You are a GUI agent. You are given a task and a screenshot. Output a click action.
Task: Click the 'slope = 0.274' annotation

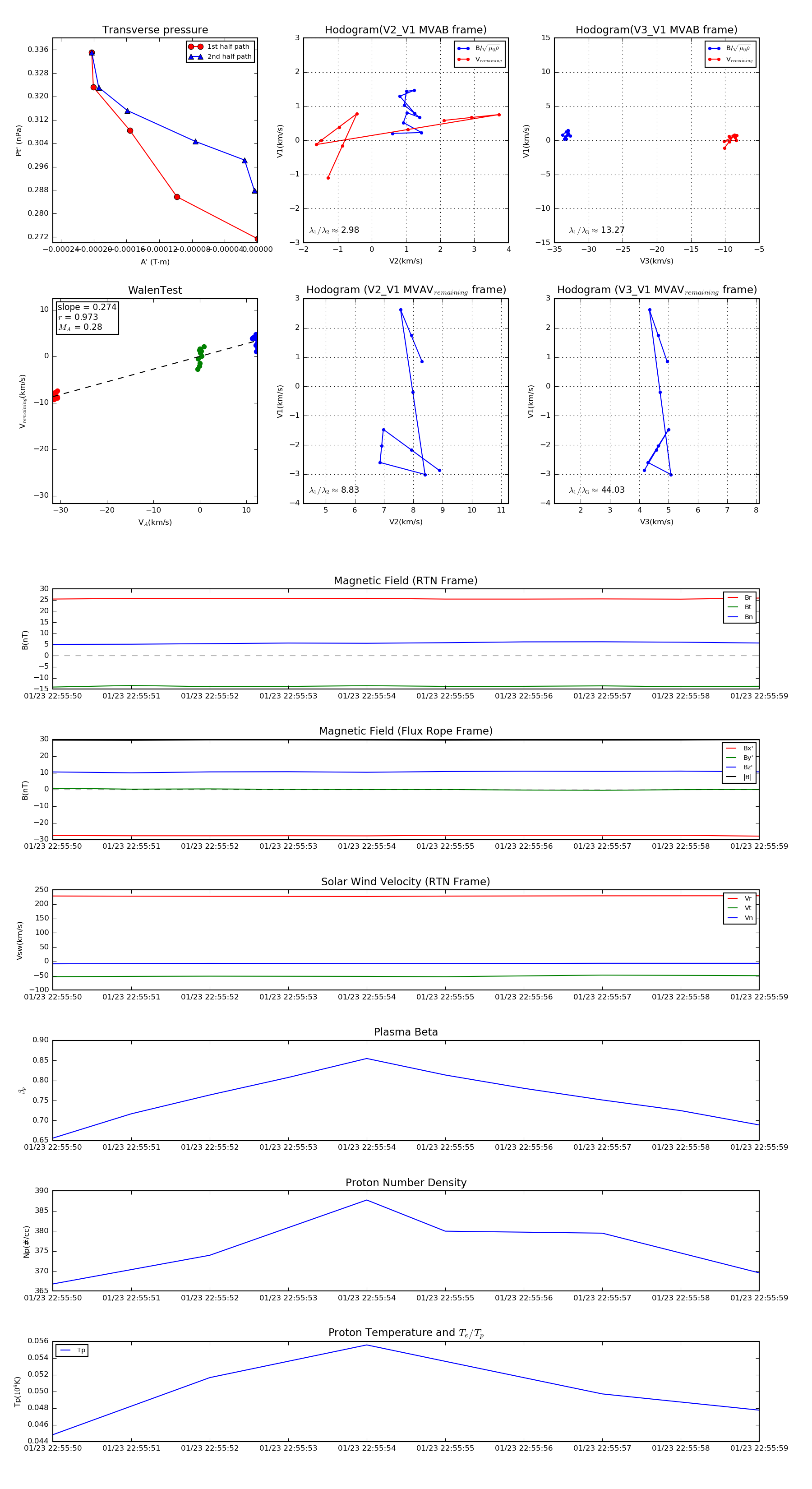point(87,307)
